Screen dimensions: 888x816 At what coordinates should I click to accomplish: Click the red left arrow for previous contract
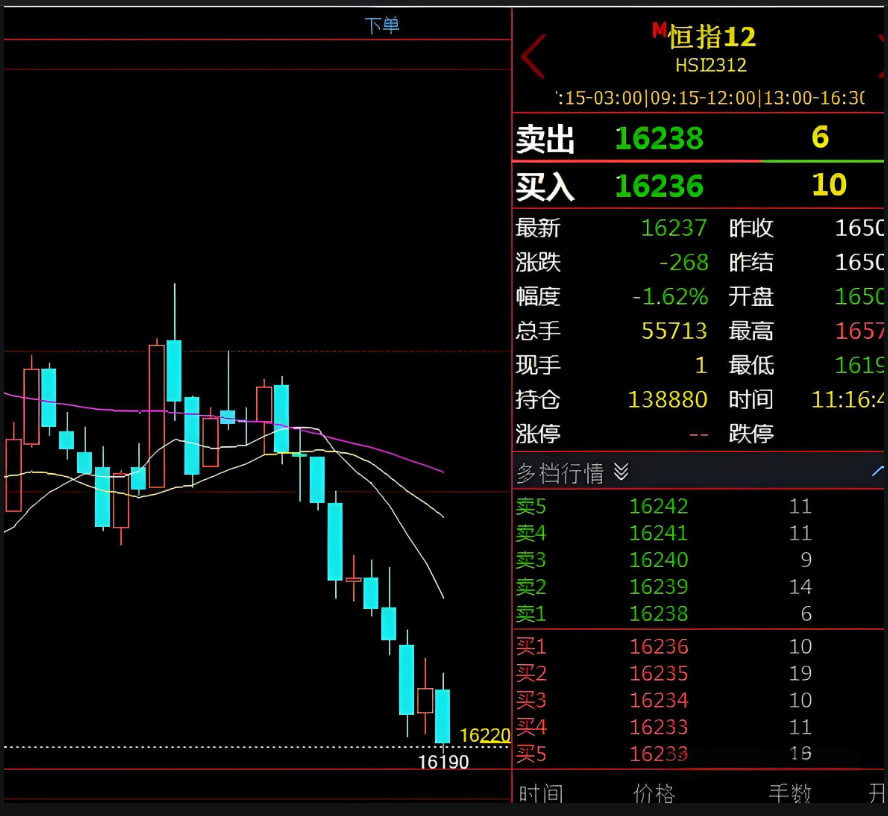click(533, 55)
